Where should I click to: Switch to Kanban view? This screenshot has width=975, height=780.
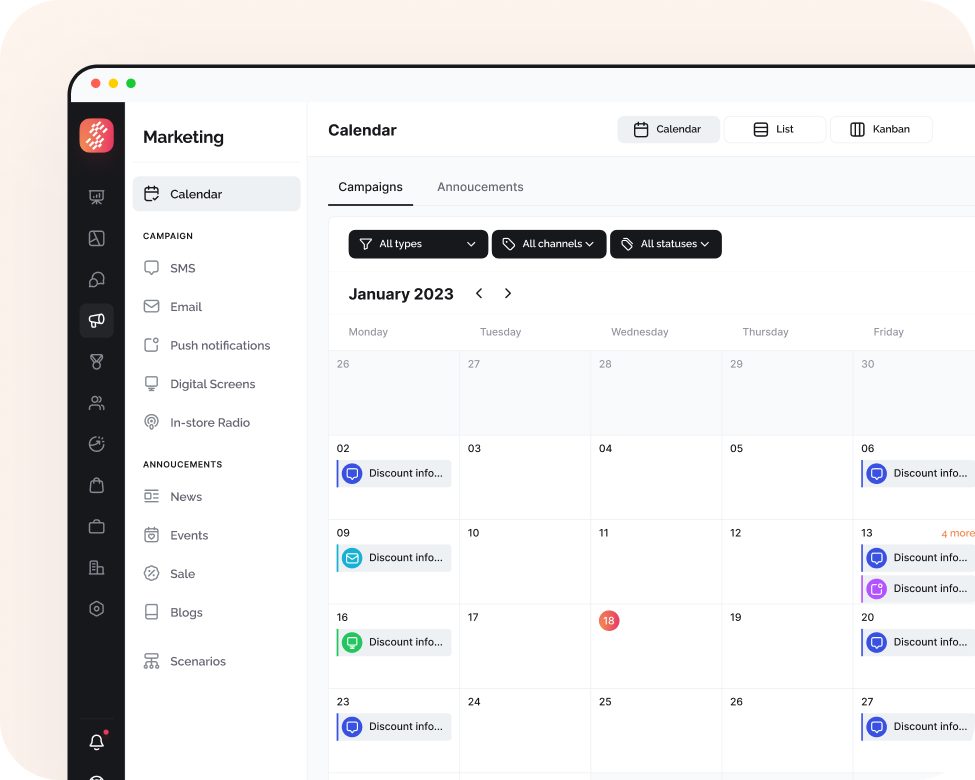coord(881,129)
